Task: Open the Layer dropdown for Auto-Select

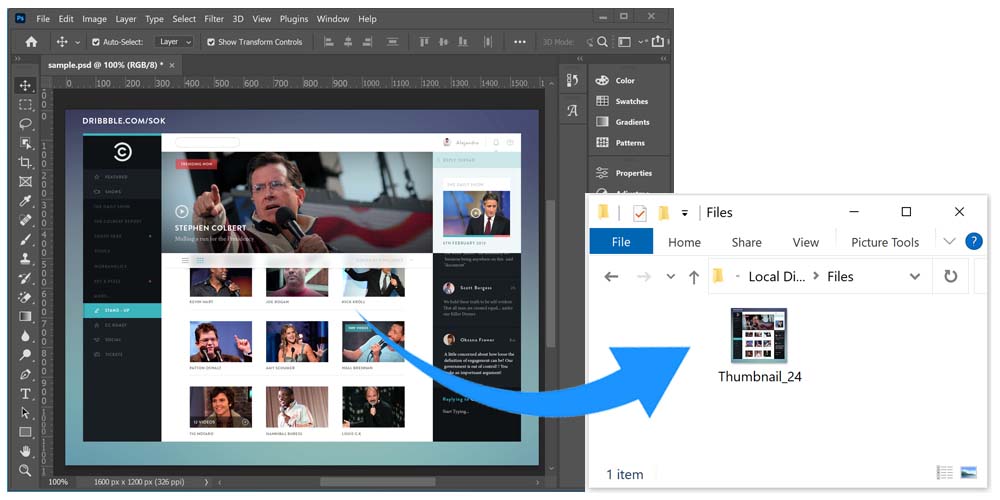Action: (x=175, y=42)
